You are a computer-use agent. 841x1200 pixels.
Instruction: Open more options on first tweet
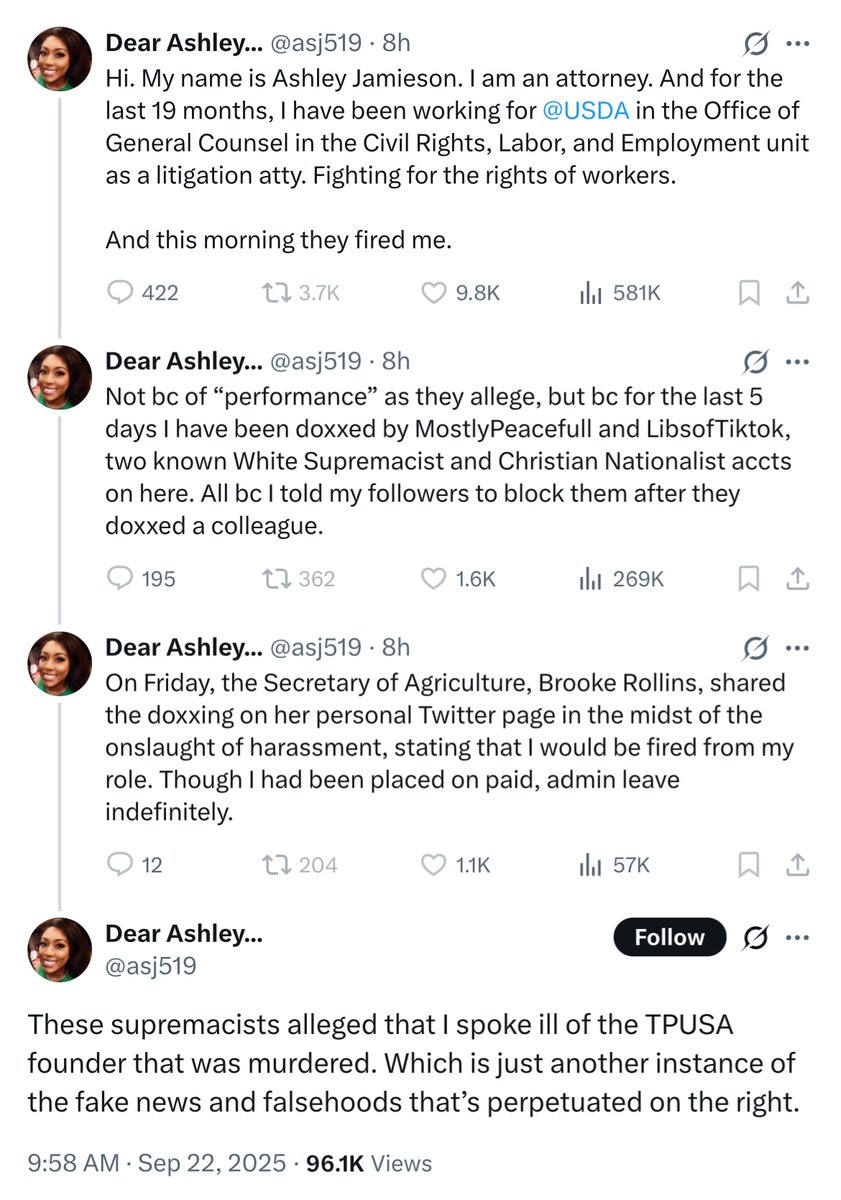[x=797, y=44]
